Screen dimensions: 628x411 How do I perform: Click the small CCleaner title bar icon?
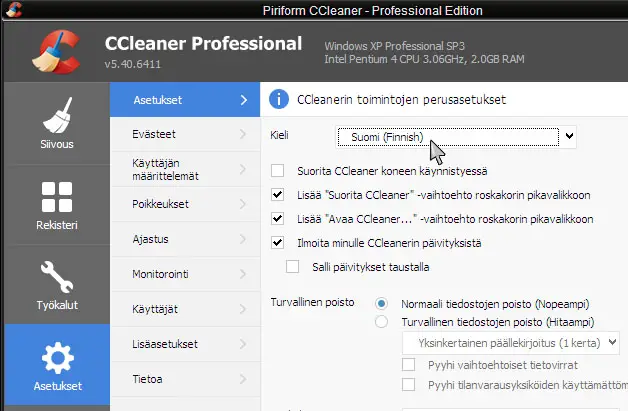pyautogui.click(x=14, y=10)
